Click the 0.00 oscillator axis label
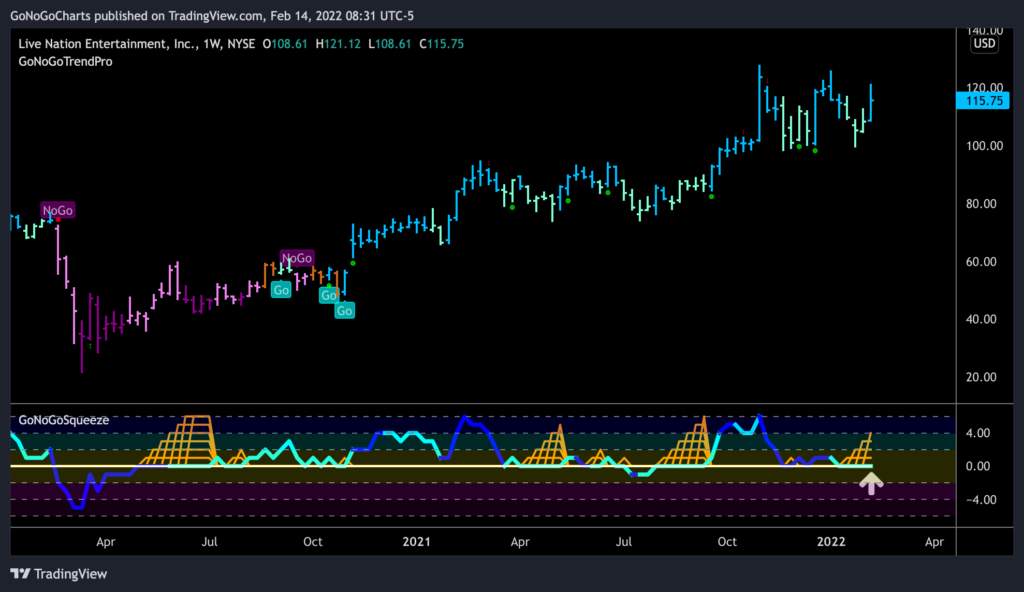Image resolution: width=1024 pixels, height=592 pixels. click(978, 466)
